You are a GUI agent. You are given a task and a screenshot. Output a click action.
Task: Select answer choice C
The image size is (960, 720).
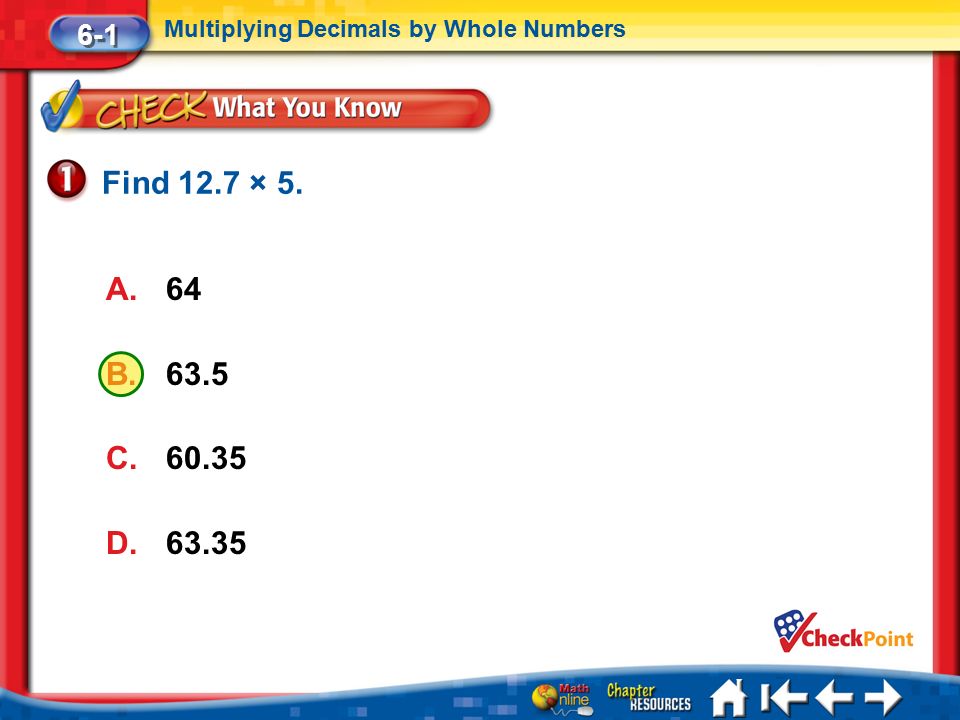[121, 458]
